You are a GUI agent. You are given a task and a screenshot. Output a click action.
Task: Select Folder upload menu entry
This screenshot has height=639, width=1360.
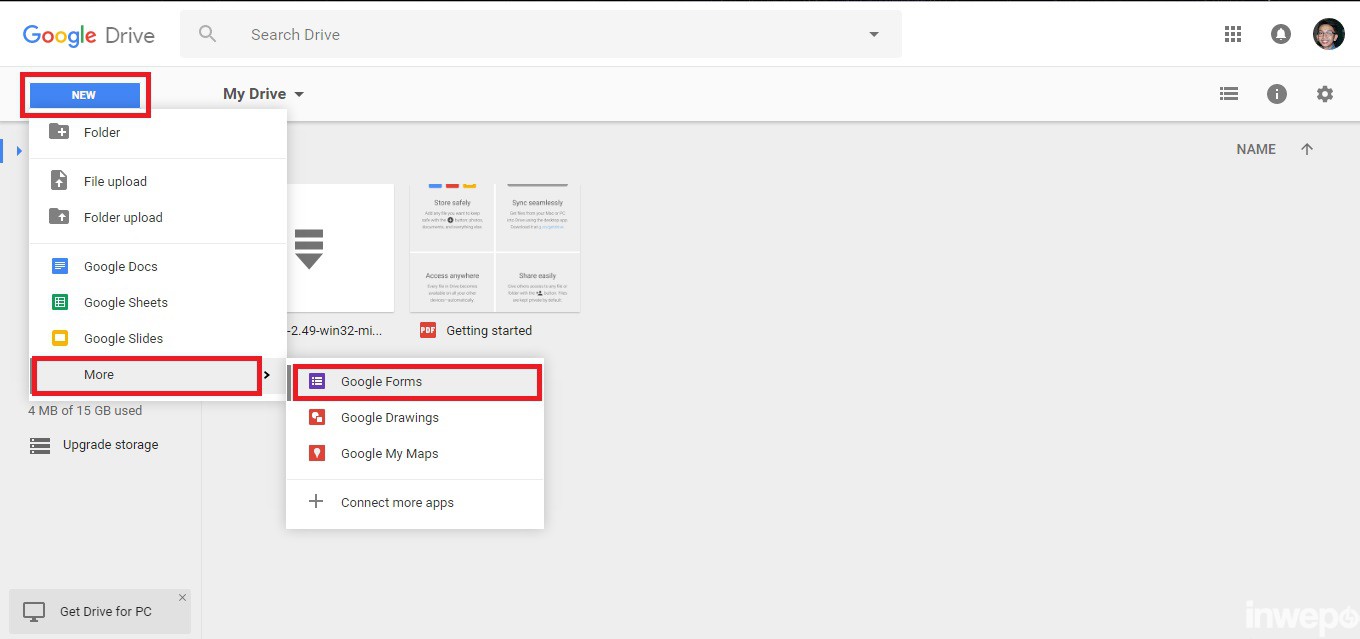tap(158, 217)
